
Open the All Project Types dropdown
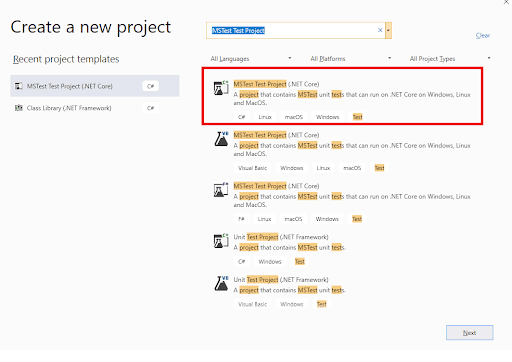coord(450,59)
